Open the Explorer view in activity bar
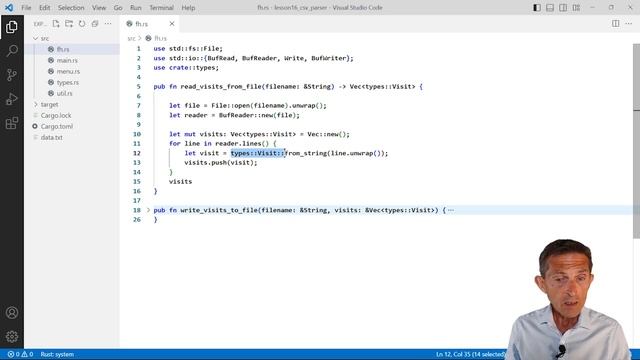This screenshot has height=360, width=640. (x=12, y=27)
